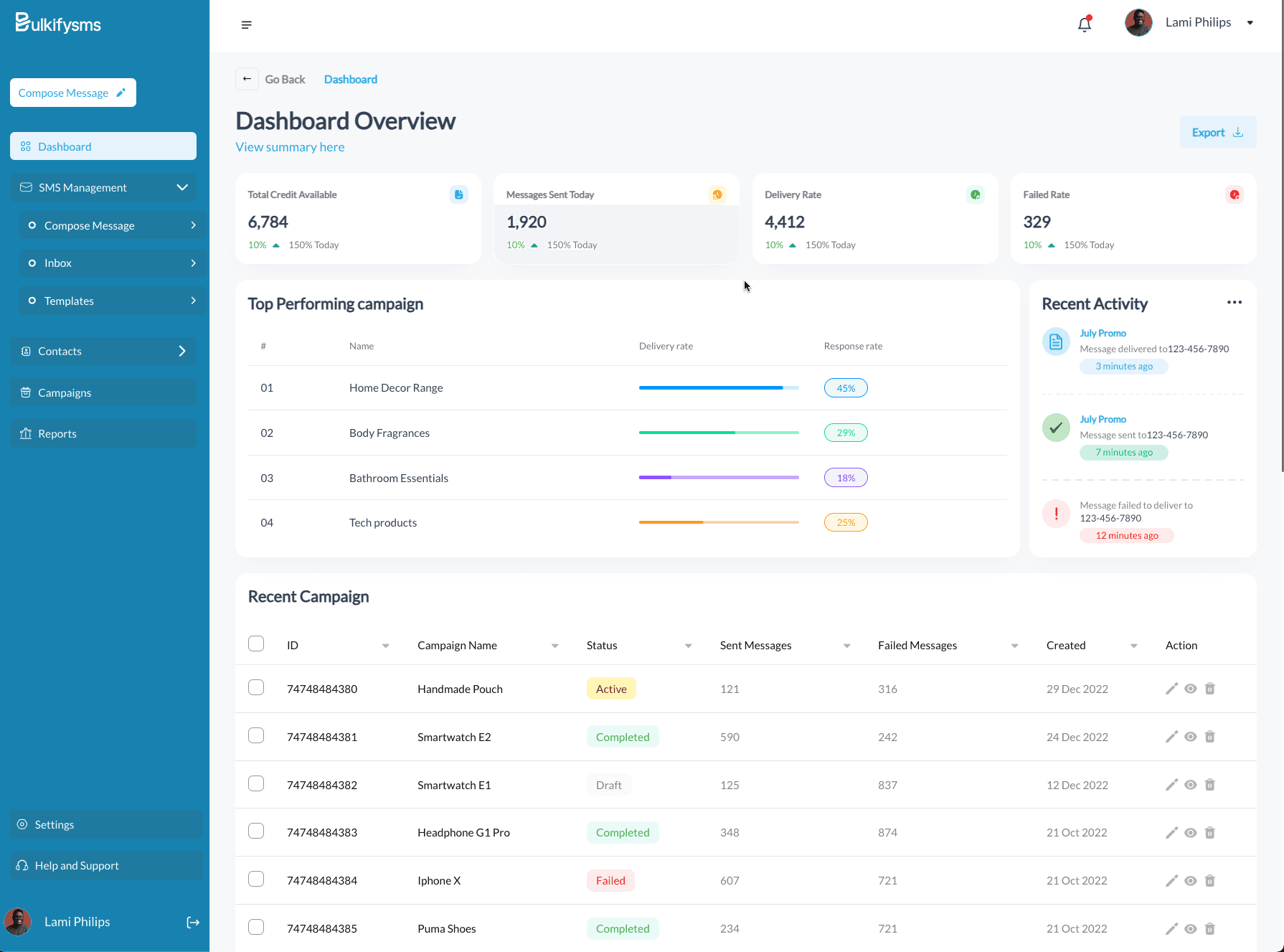Open the user dropdown arrow beside Lami Philips

[1250, 23]
